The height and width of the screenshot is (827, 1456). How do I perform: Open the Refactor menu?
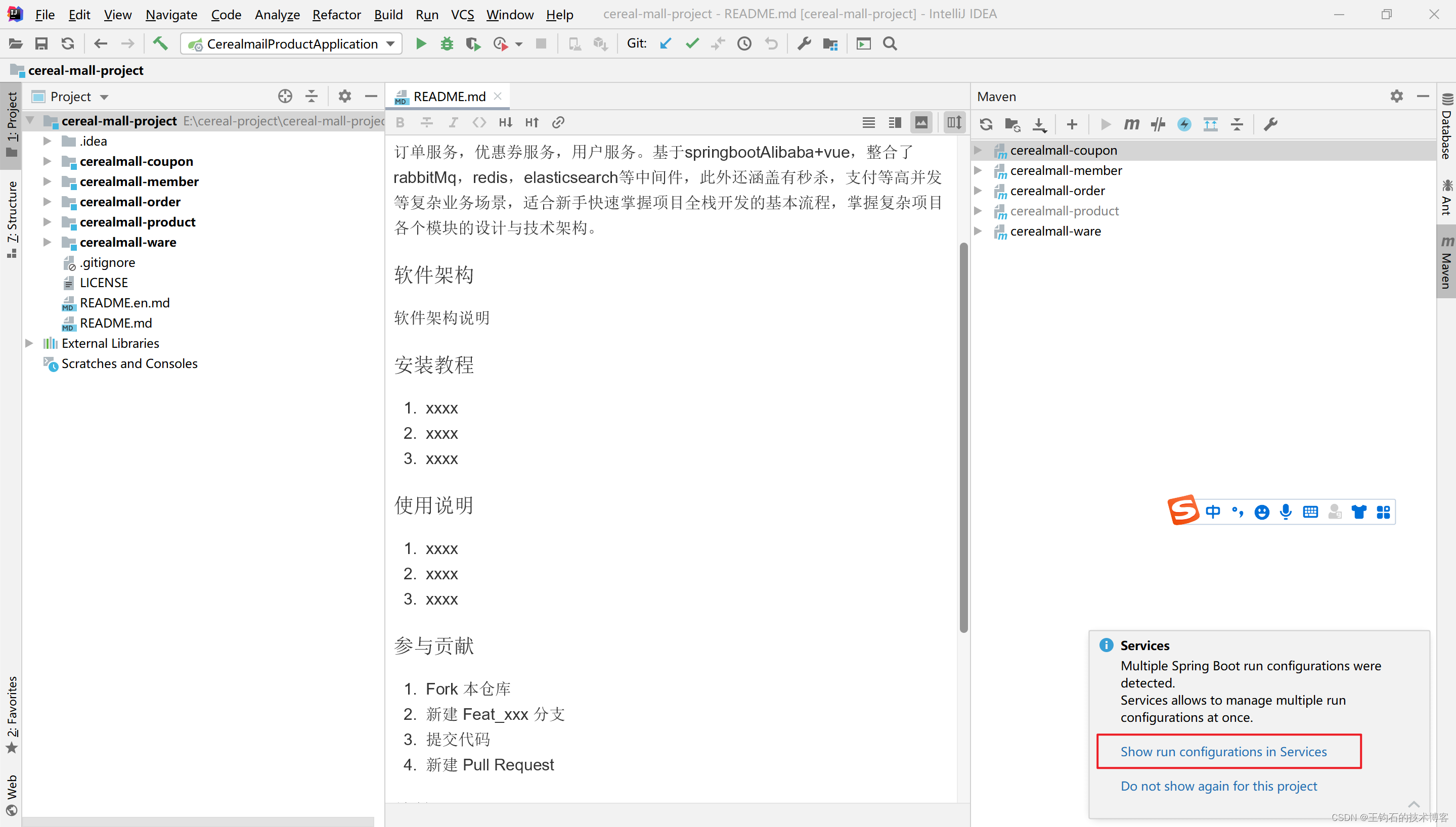coord(336,14)
